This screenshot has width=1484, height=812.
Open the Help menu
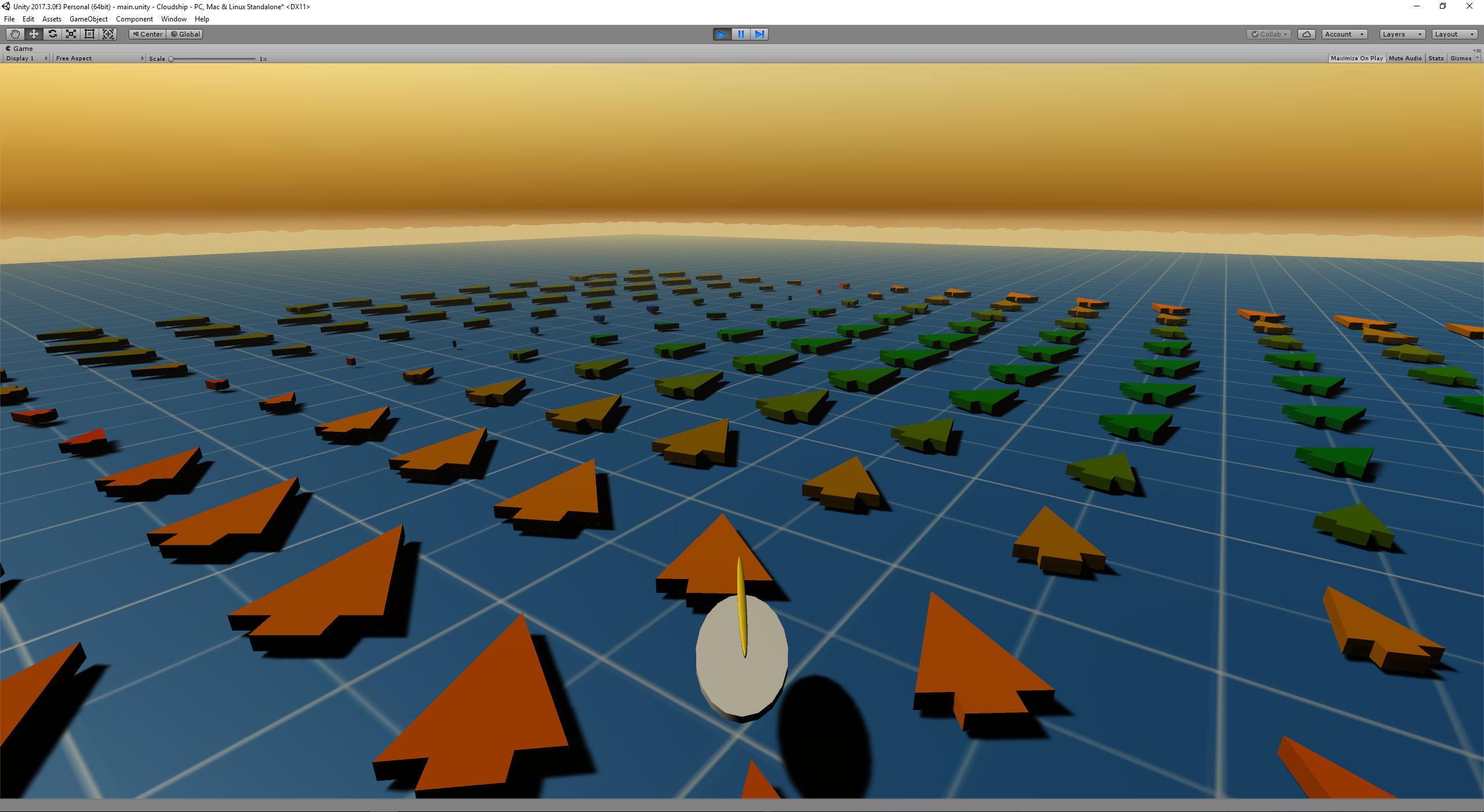(x=202, y=19)
